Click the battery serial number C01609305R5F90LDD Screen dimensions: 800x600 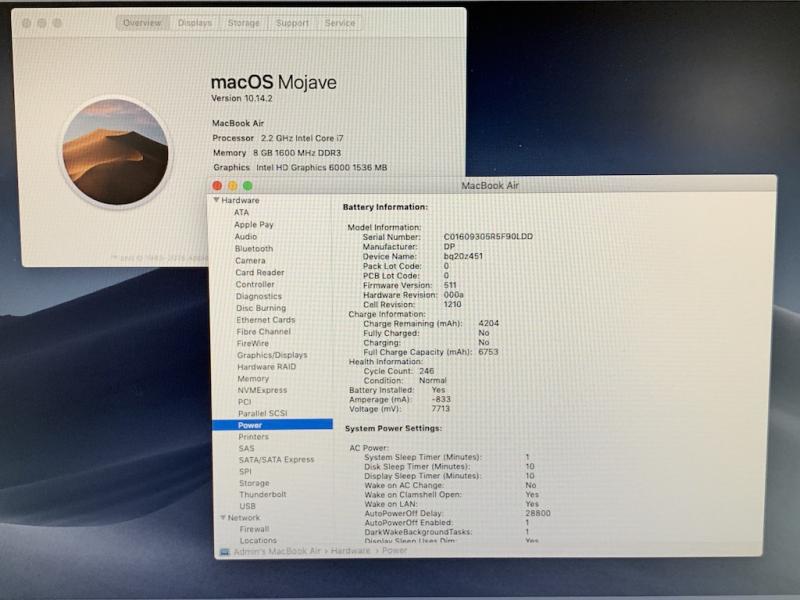[488, 237]
